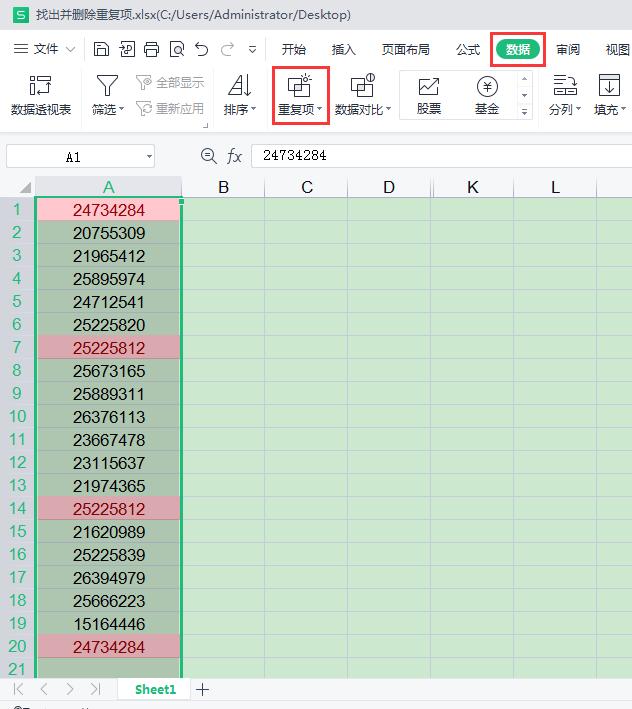Screen dimensions: 632x709
Task: Switch to the 视图 tab
Action: [x=618, y=49]
